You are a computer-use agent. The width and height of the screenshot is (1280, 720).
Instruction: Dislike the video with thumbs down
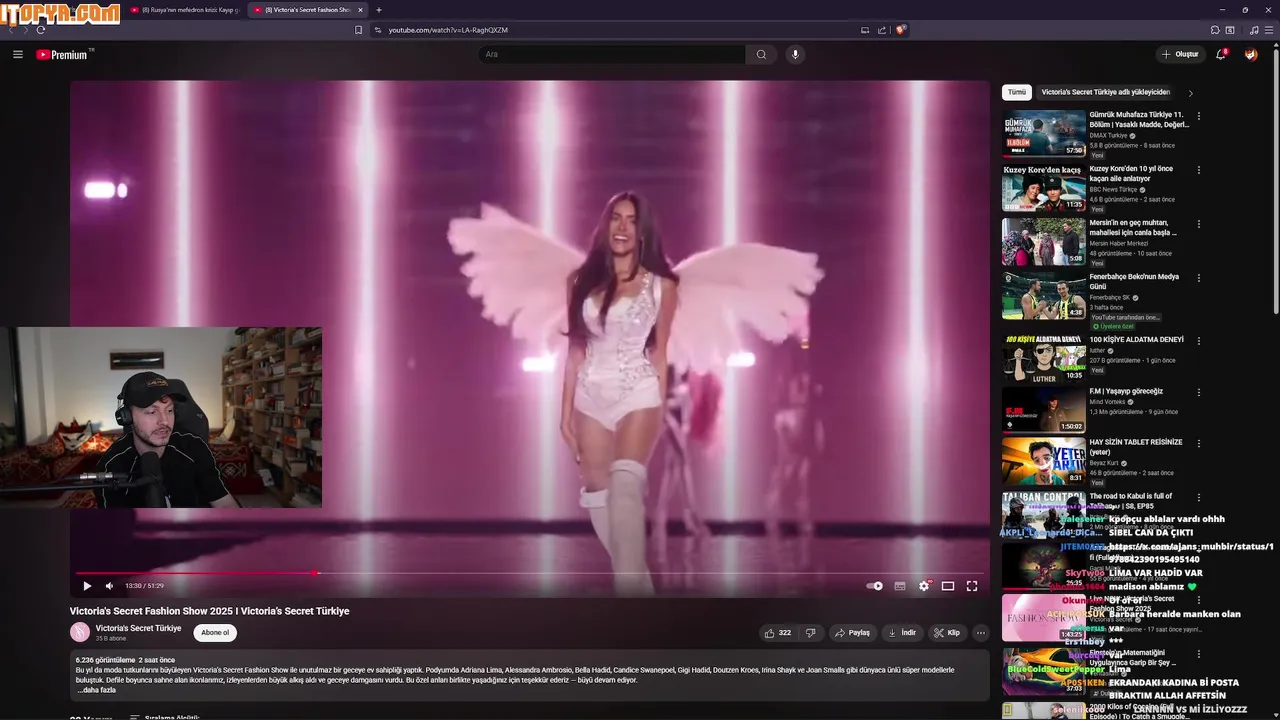pos(810,632)
